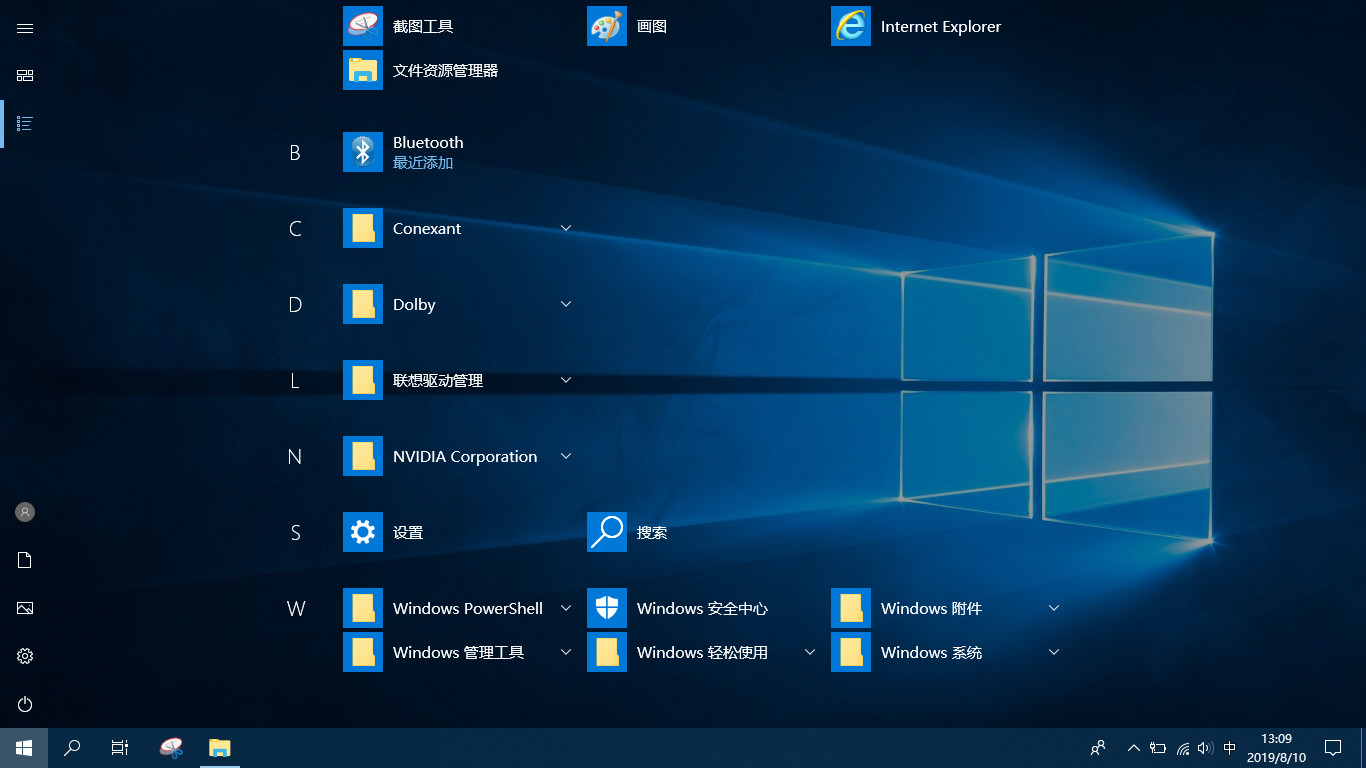Expand the Start hamburger menu

coord(25,28)
